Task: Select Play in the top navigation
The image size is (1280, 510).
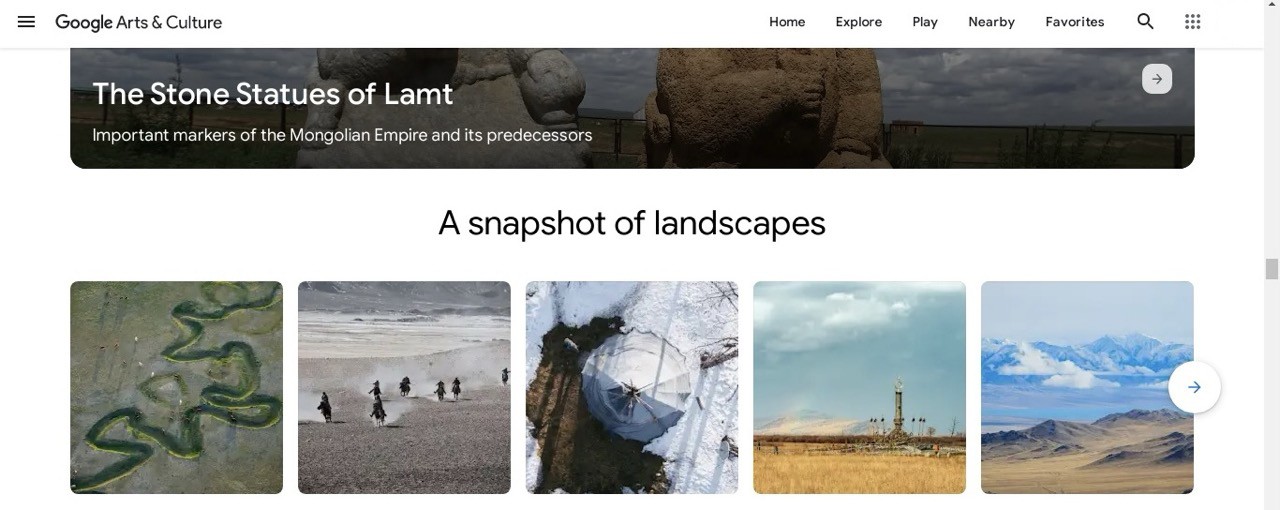Action: point(925,22)
